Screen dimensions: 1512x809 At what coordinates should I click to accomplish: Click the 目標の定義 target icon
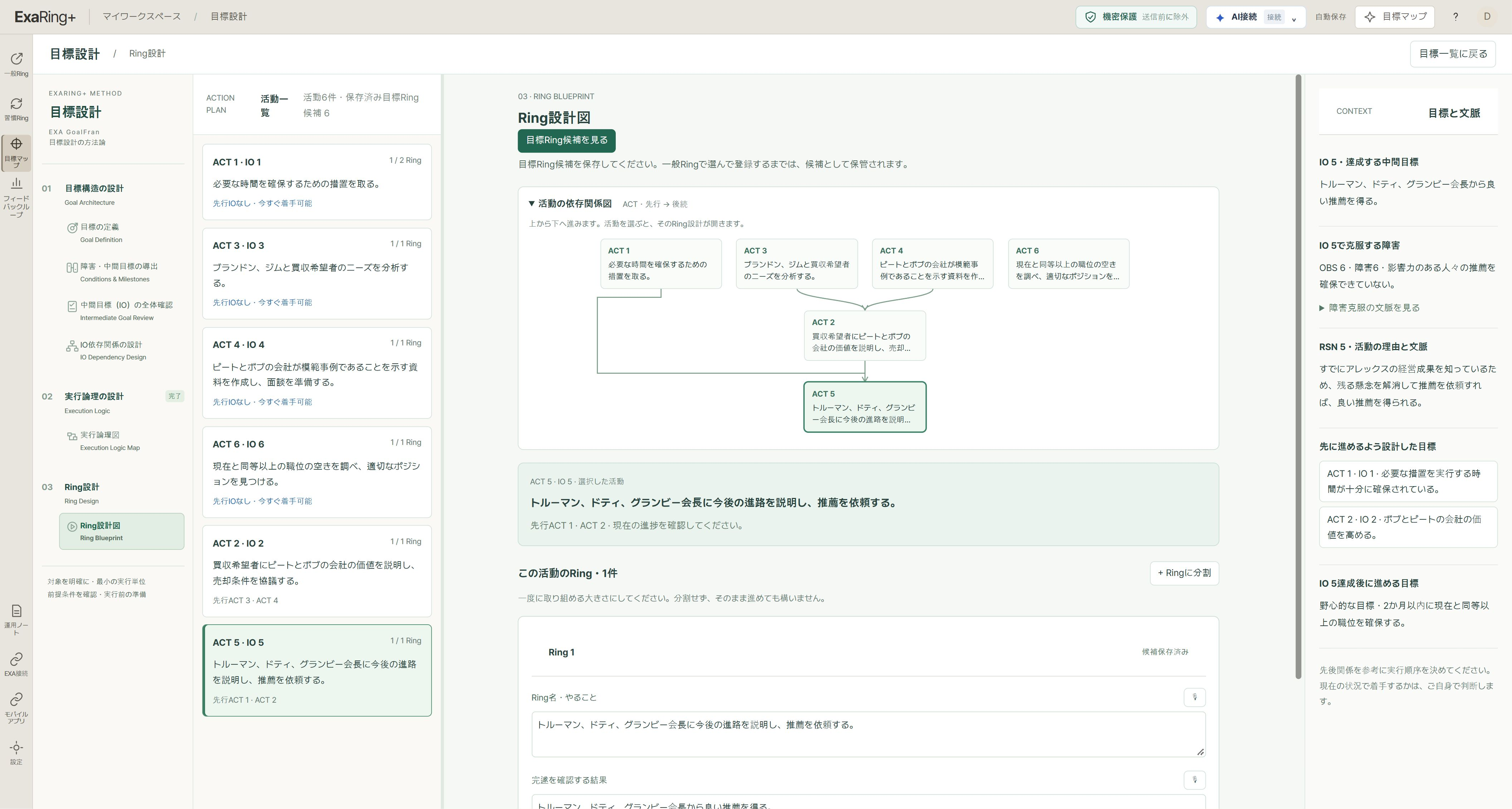(x=72, y=228)
